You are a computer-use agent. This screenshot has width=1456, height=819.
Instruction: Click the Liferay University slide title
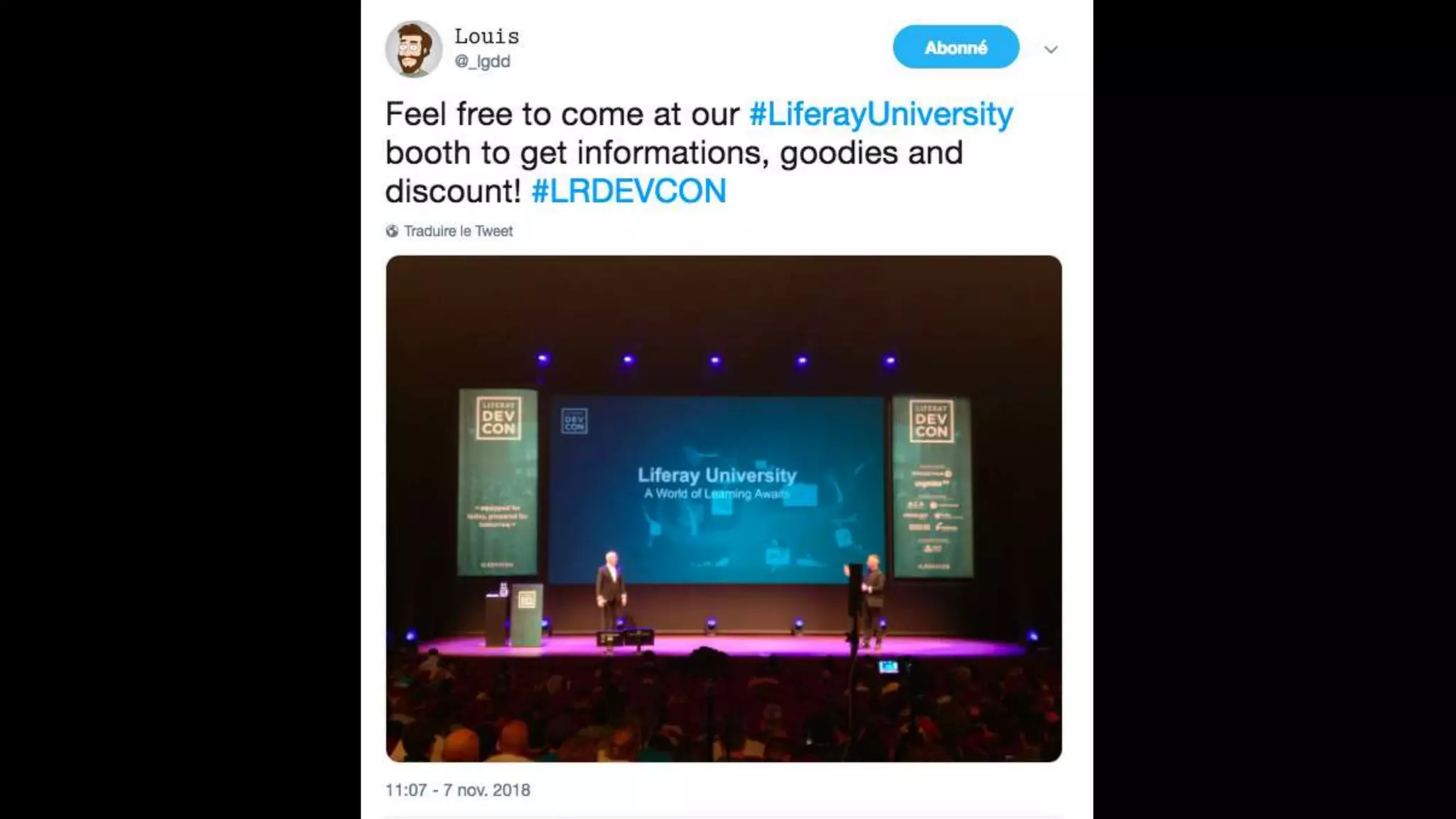point(717,475)
